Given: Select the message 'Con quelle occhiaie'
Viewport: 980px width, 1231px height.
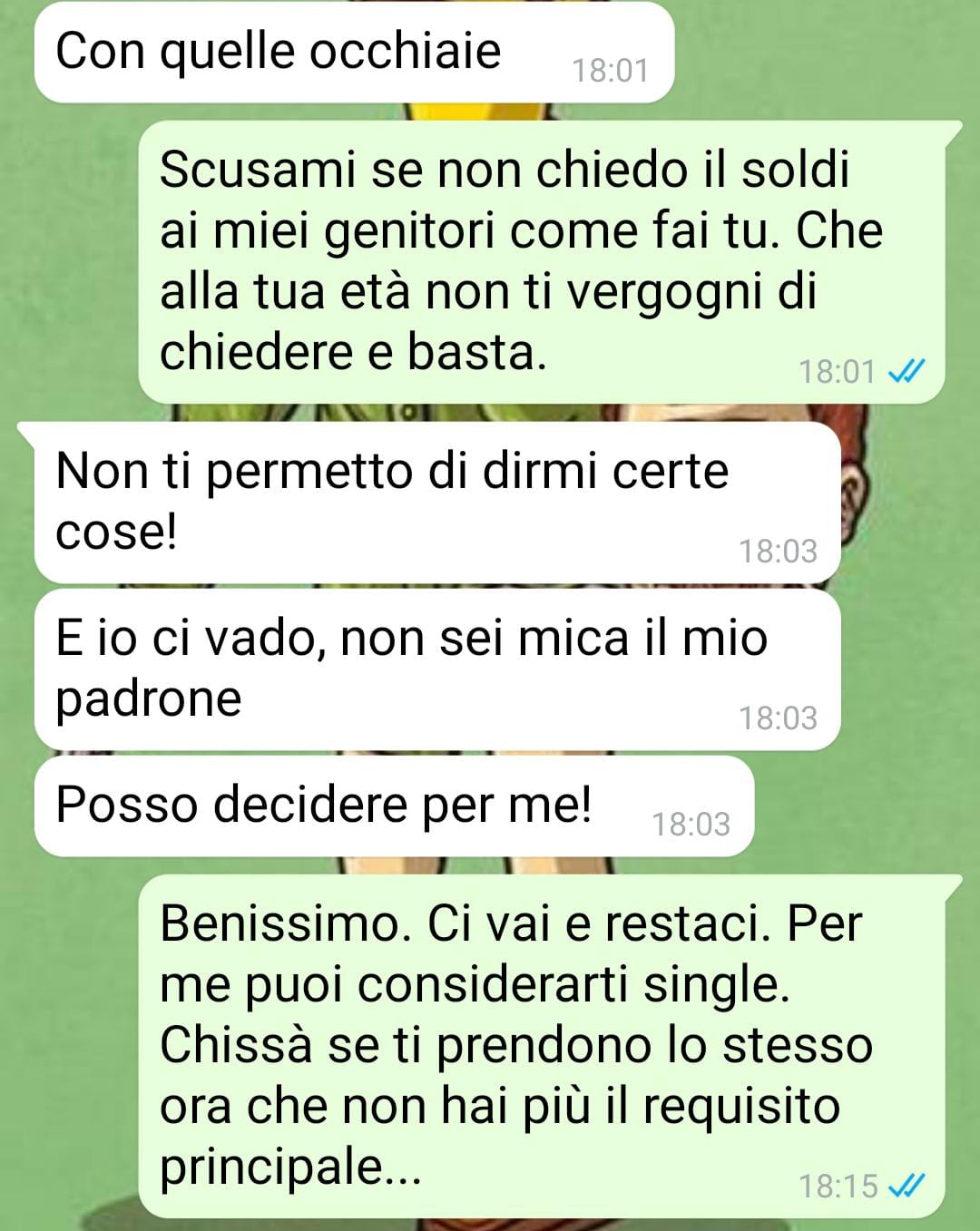Looking at the screenshot, I should 354,53.
